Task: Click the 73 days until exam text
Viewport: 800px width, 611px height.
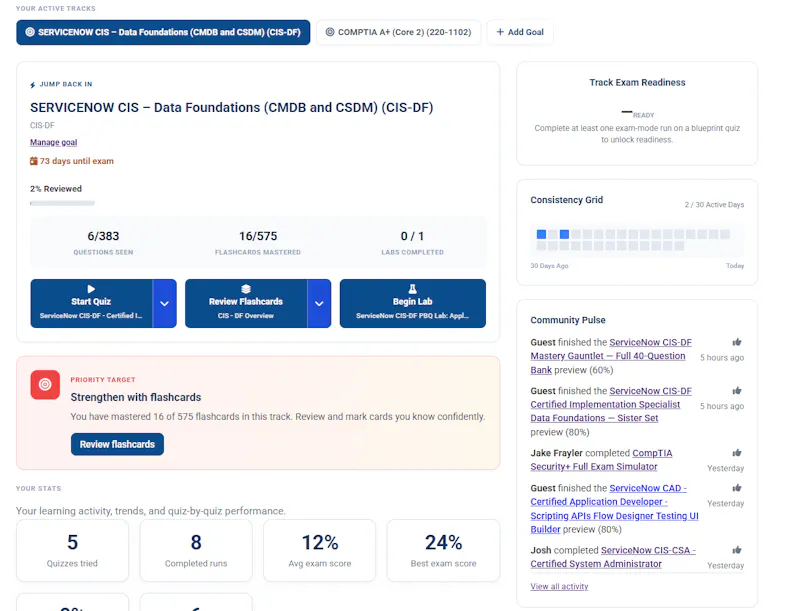Action: point(77,161)
